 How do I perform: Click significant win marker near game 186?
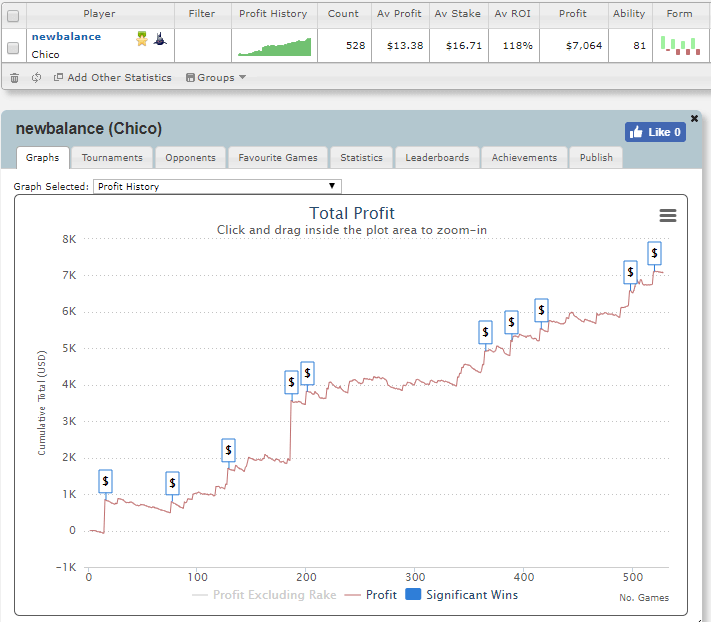pyautogui.click(x=291, y=382)
